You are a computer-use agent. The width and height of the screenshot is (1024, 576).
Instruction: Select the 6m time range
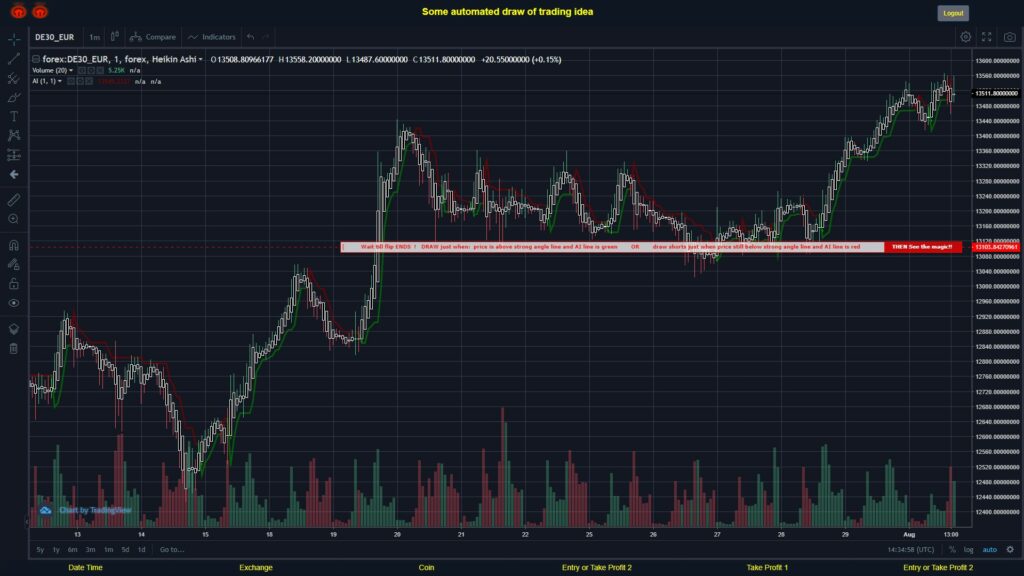click(x=72, y=549)
